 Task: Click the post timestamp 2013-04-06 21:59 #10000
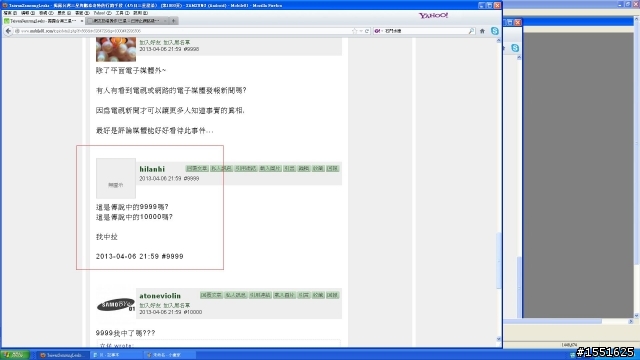(x=171, y=312)
